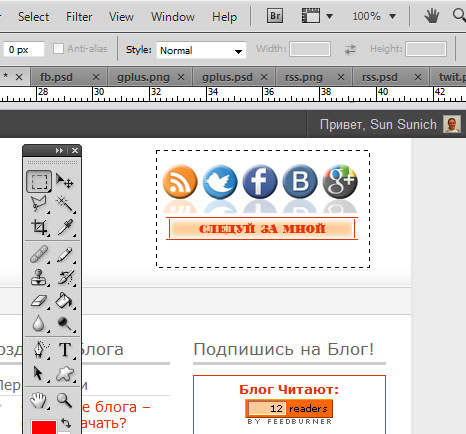This screenshot has width=466, height=434.
Task: Close the fb.psd tab
Action: click(96, 77)
